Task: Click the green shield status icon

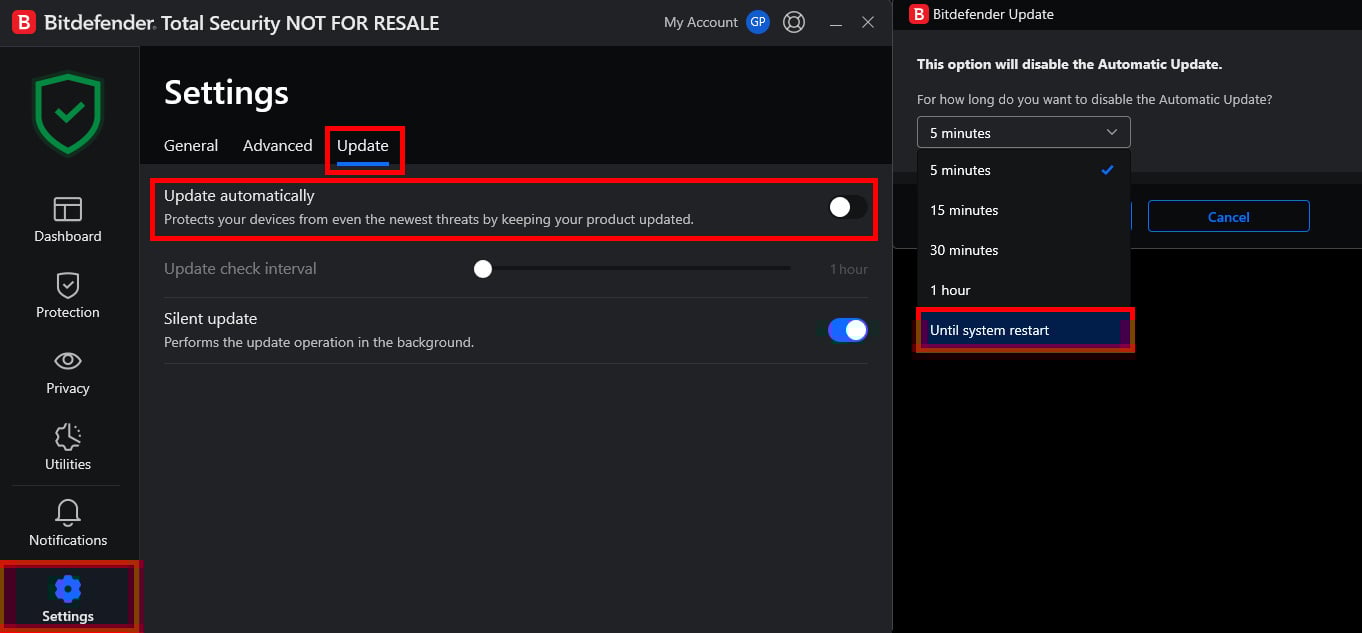Action: coord(68,114)
